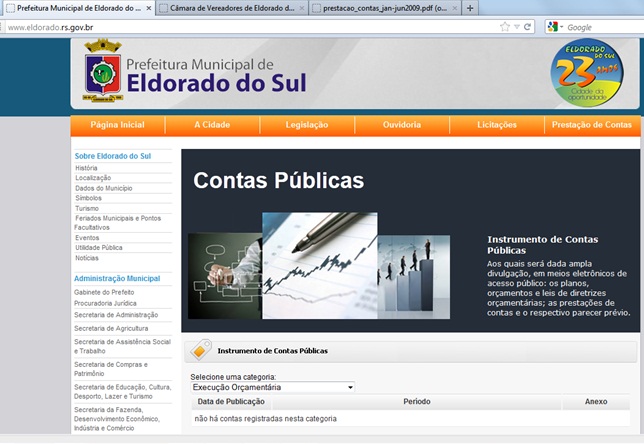Open the Administração Municipal heading link
The height and width of the screenshot is (444, 644).
point(117,278)
